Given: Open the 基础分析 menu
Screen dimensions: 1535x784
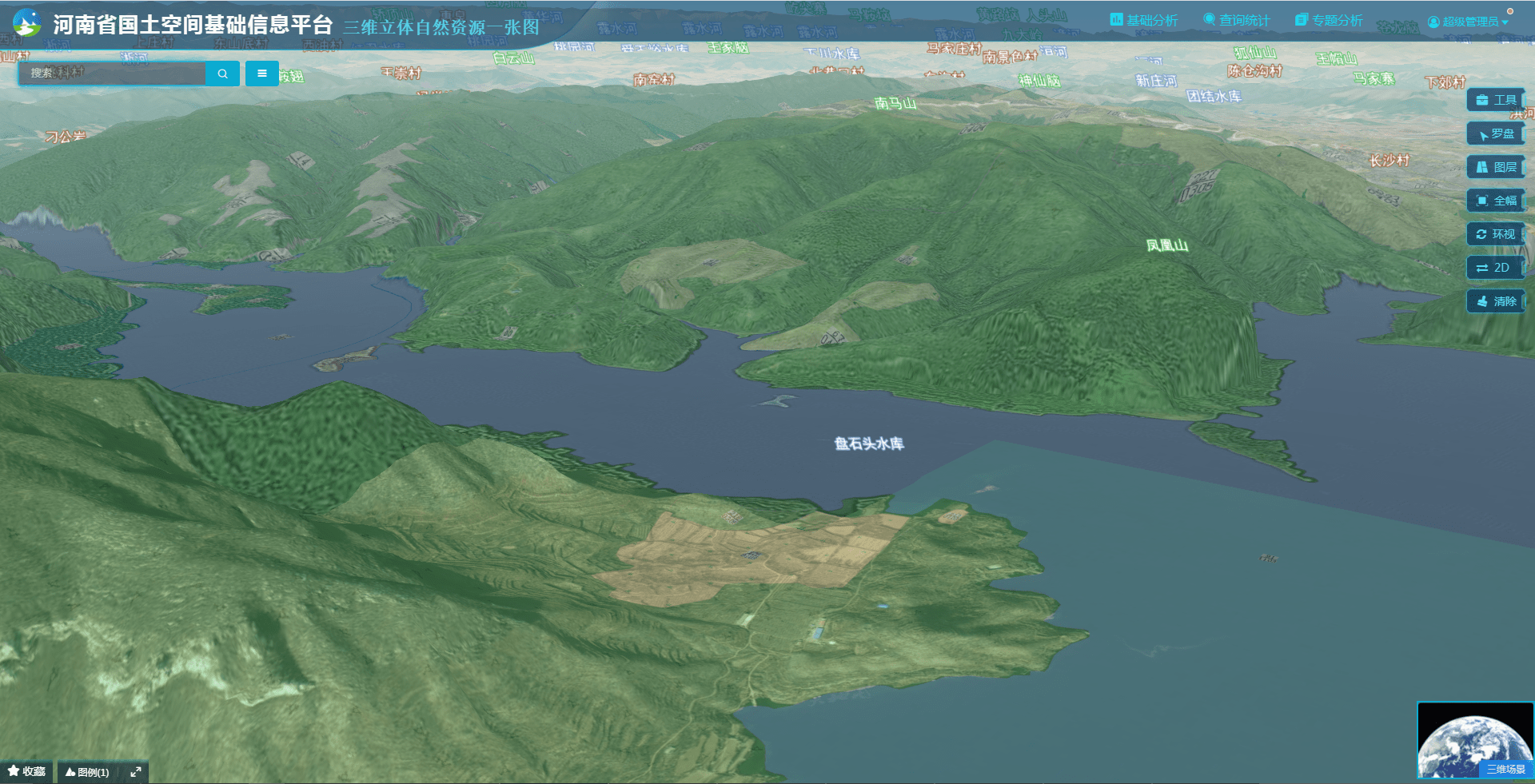Looking at the screenshot, I should pyautogui.click(x=1144, y=20).
